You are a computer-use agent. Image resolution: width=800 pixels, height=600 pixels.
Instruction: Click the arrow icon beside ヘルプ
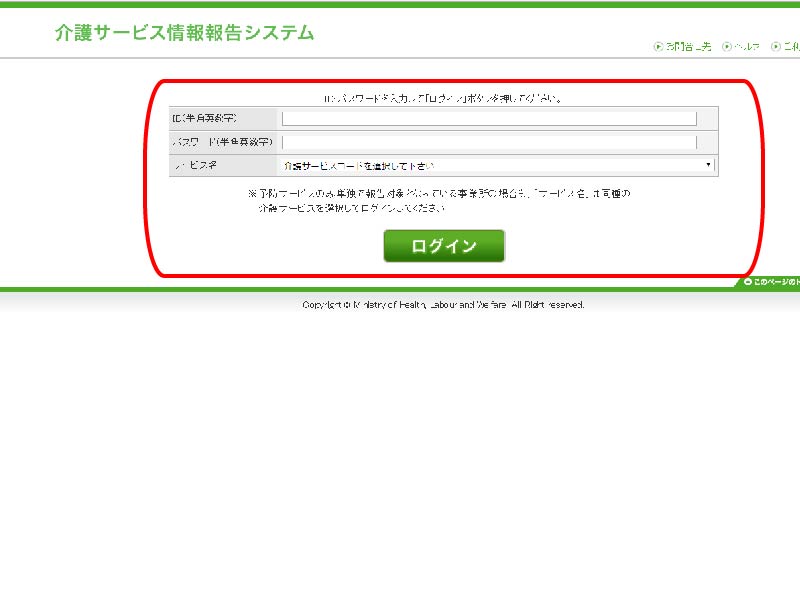727,46
